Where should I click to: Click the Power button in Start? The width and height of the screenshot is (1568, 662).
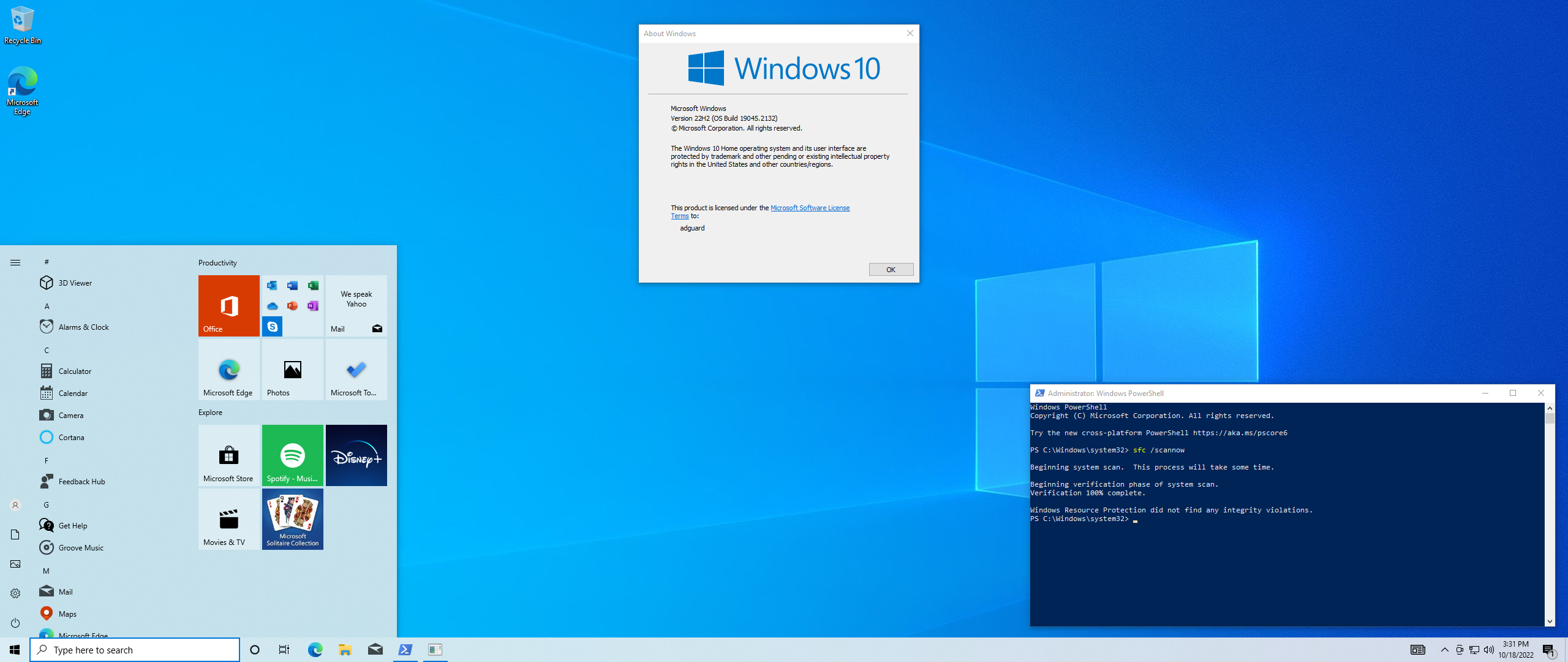click(x=15, y=623)
